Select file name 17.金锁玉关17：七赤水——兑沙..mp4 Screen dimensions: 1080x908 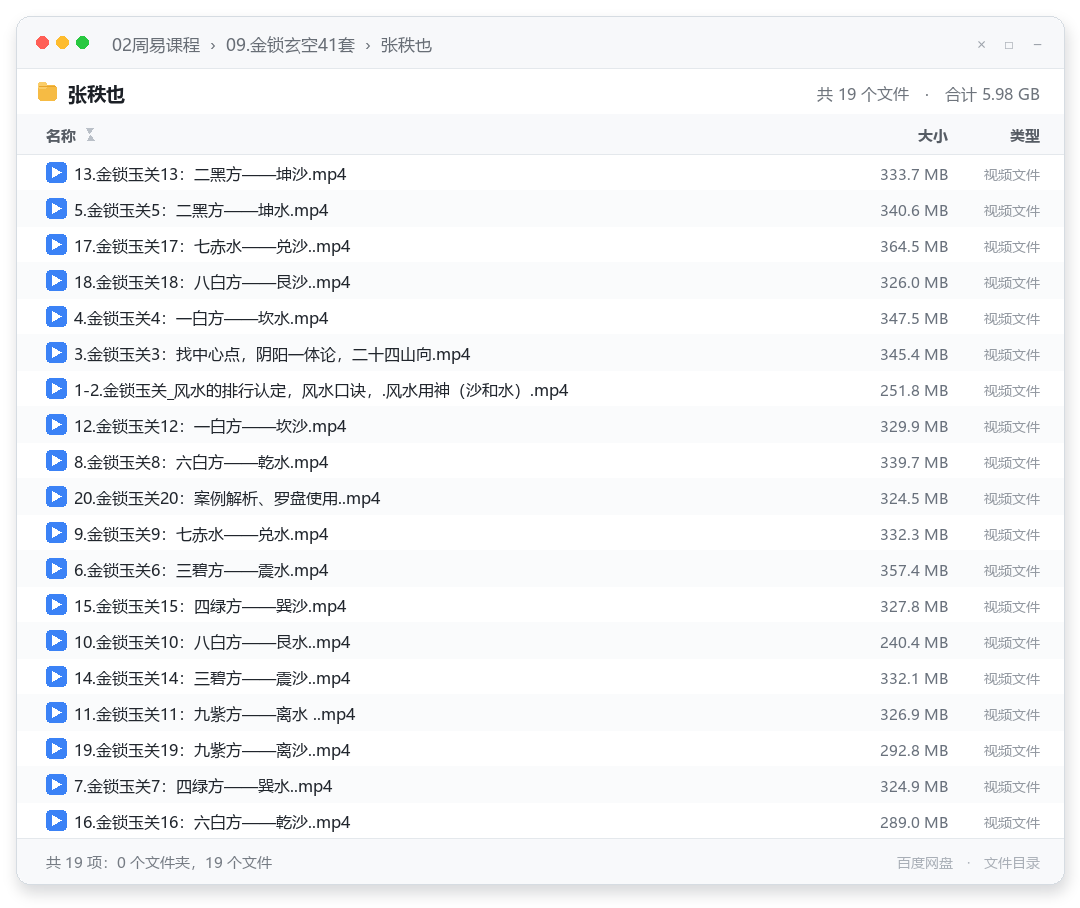[212, 246]
